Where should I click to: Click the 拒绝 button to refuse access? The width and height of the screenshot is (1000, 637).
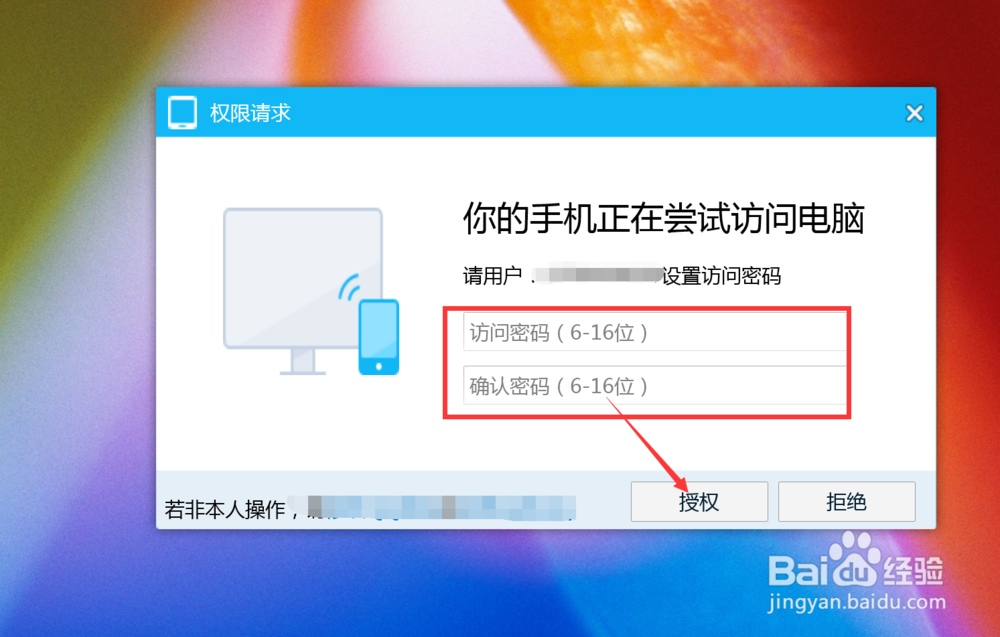point(846,502)
